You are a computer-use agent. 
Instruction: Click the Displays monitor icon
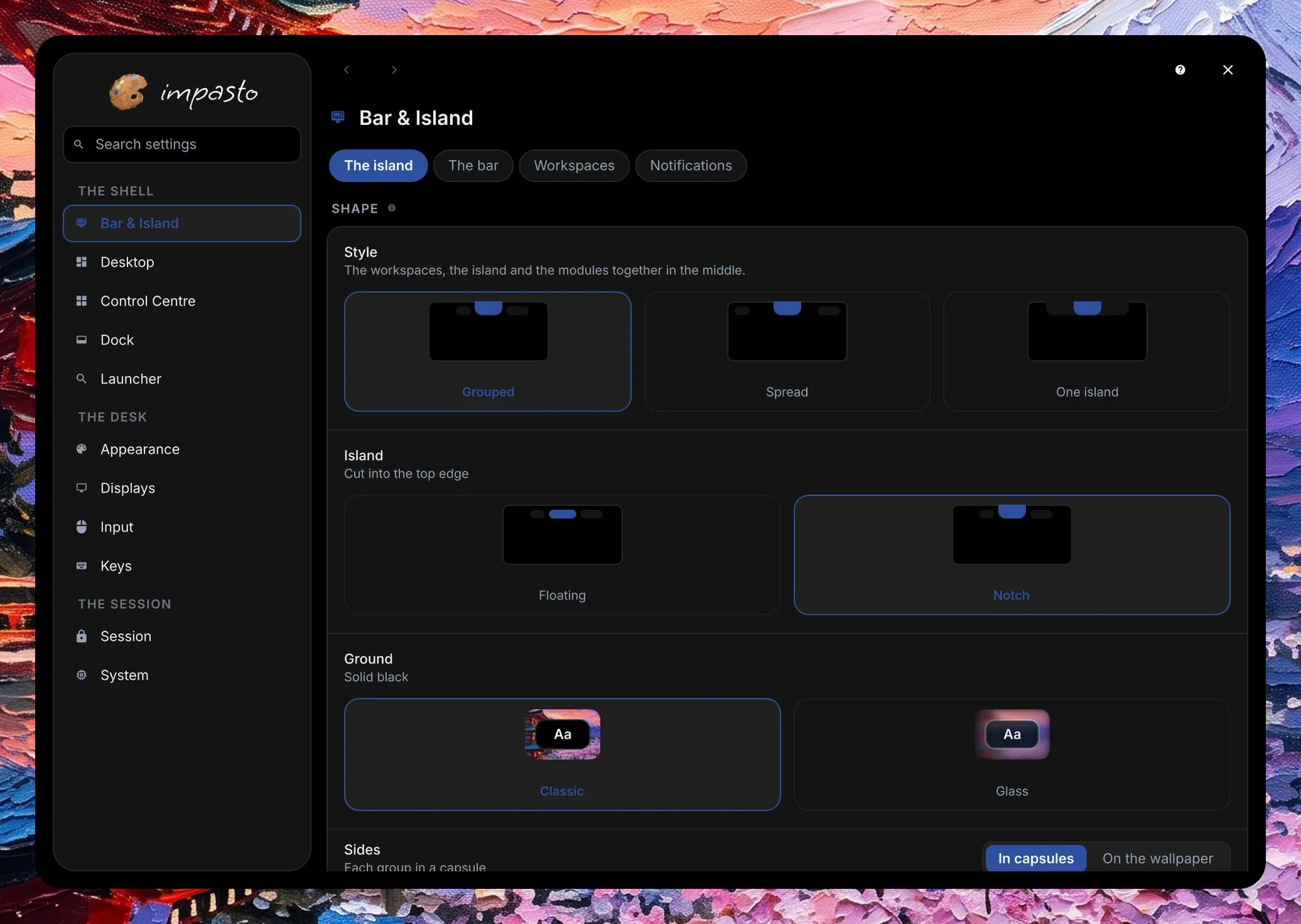(x=81, y=488)
